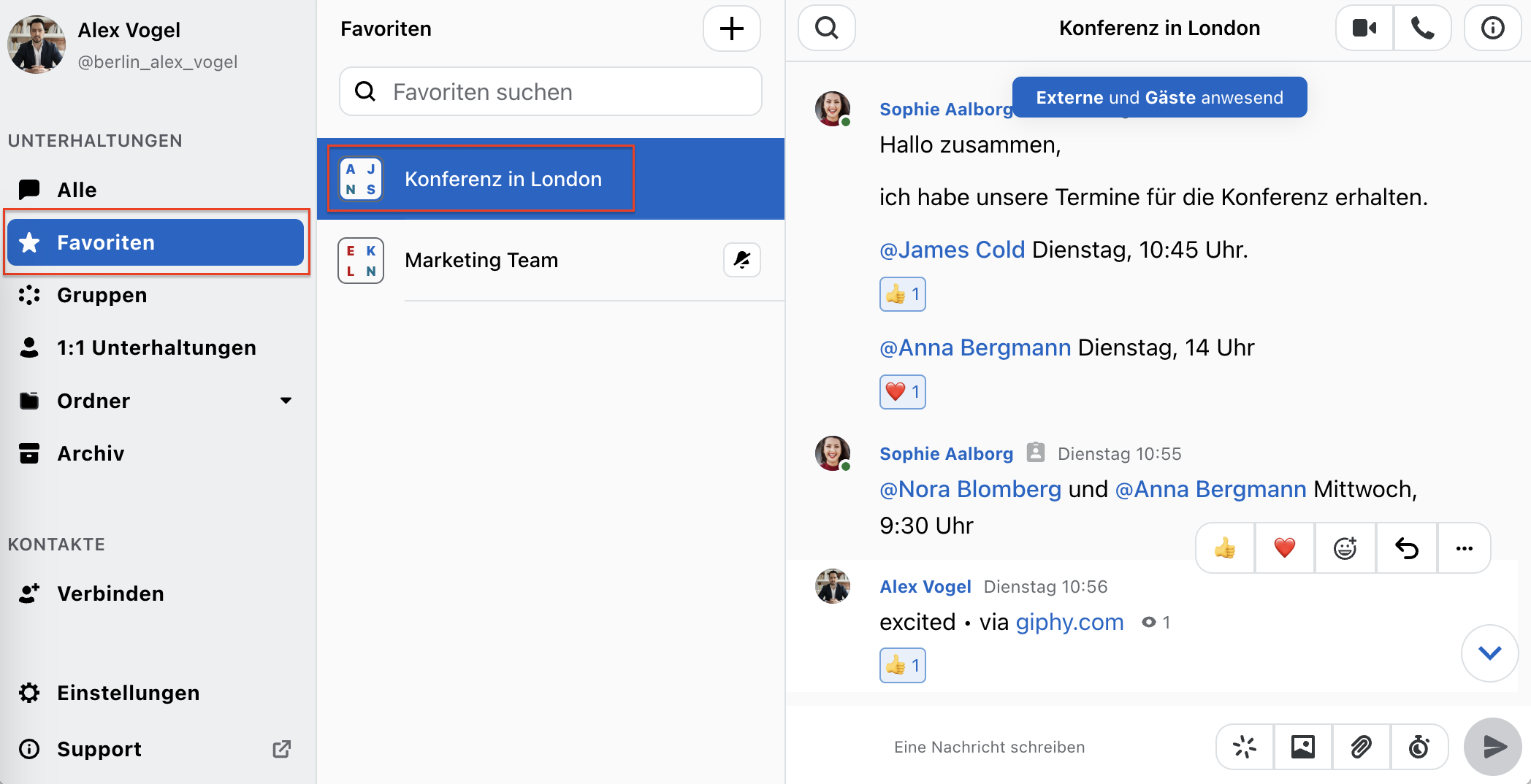This screenshot has width=1531, height=784.
Task: Search within the conversation using magnifier button
Action: 827,28
